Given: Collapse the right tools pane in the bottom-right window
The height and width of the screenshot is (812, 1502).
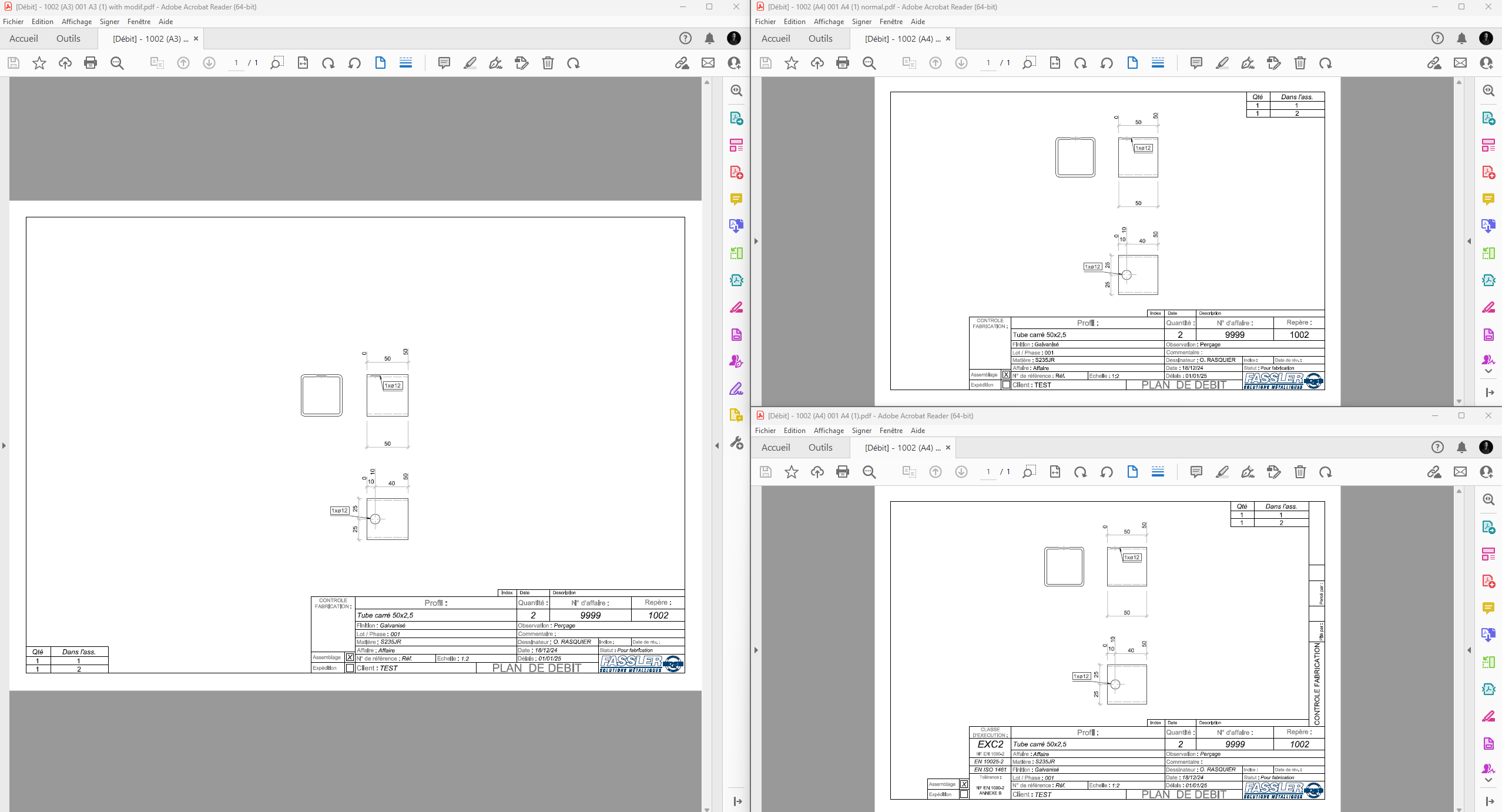Looking at the screenshot, I should pos(1469,650).
